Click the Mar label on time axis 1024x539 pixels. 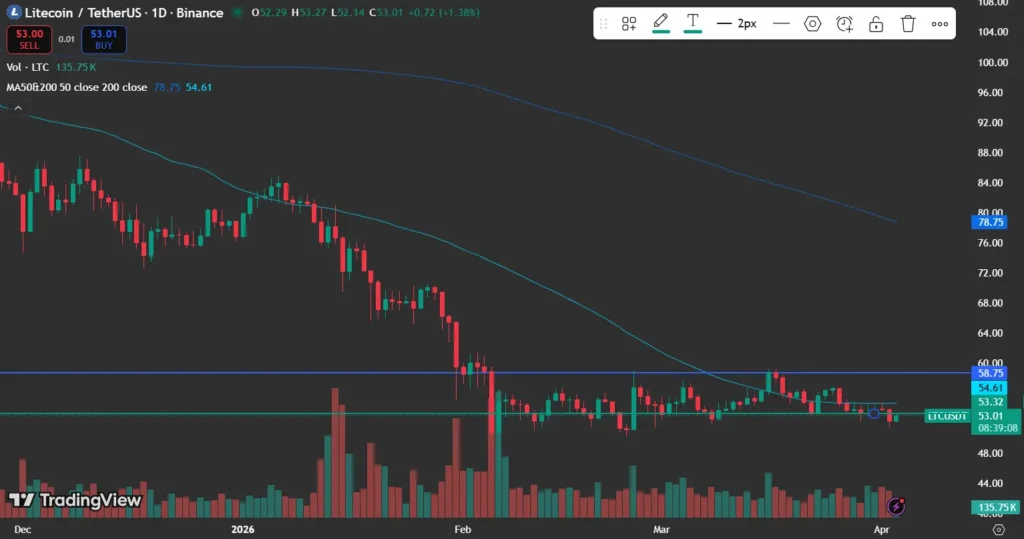(661, 529)
